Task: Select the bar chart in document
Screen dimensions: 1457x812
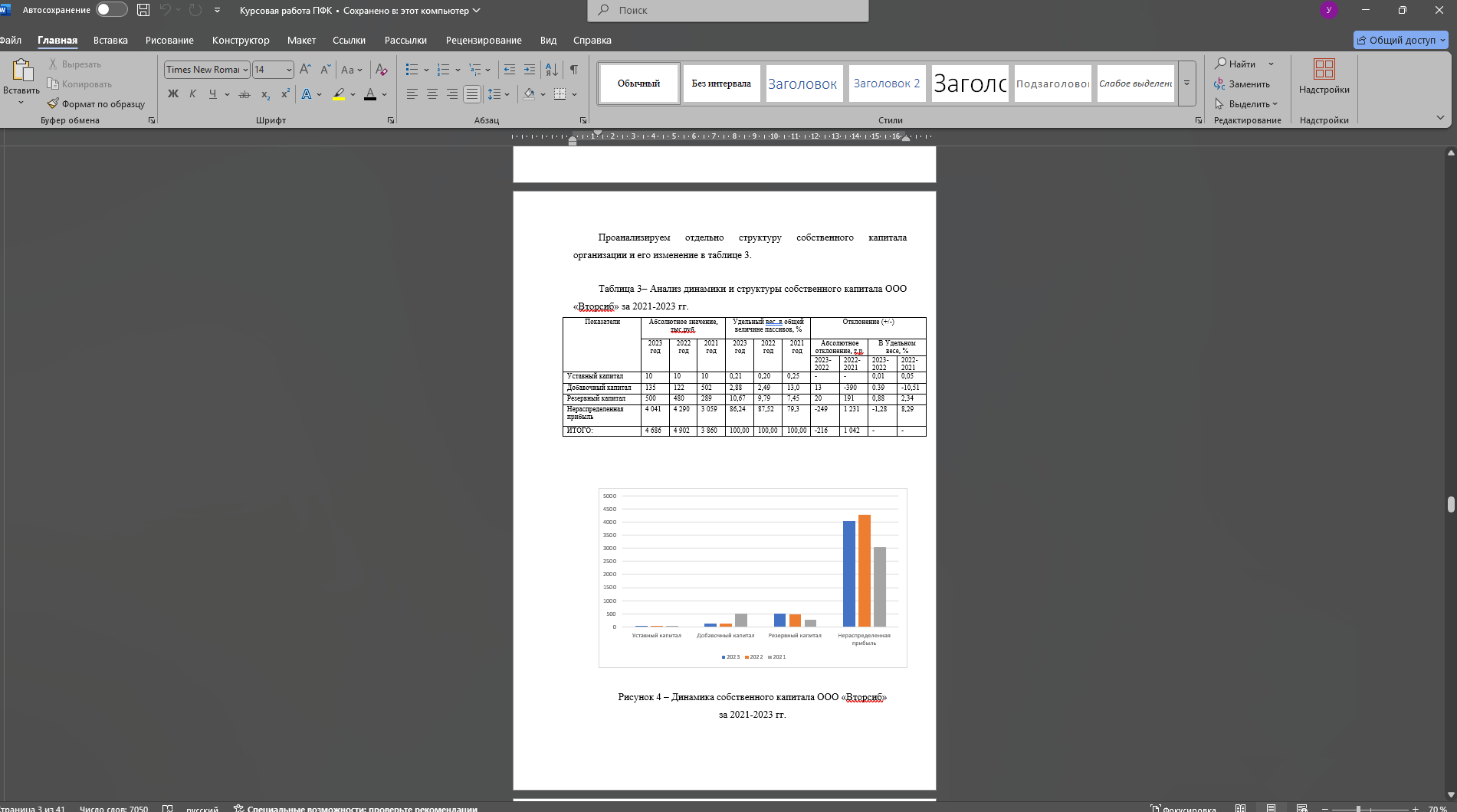Action: (x=753, y=578)
